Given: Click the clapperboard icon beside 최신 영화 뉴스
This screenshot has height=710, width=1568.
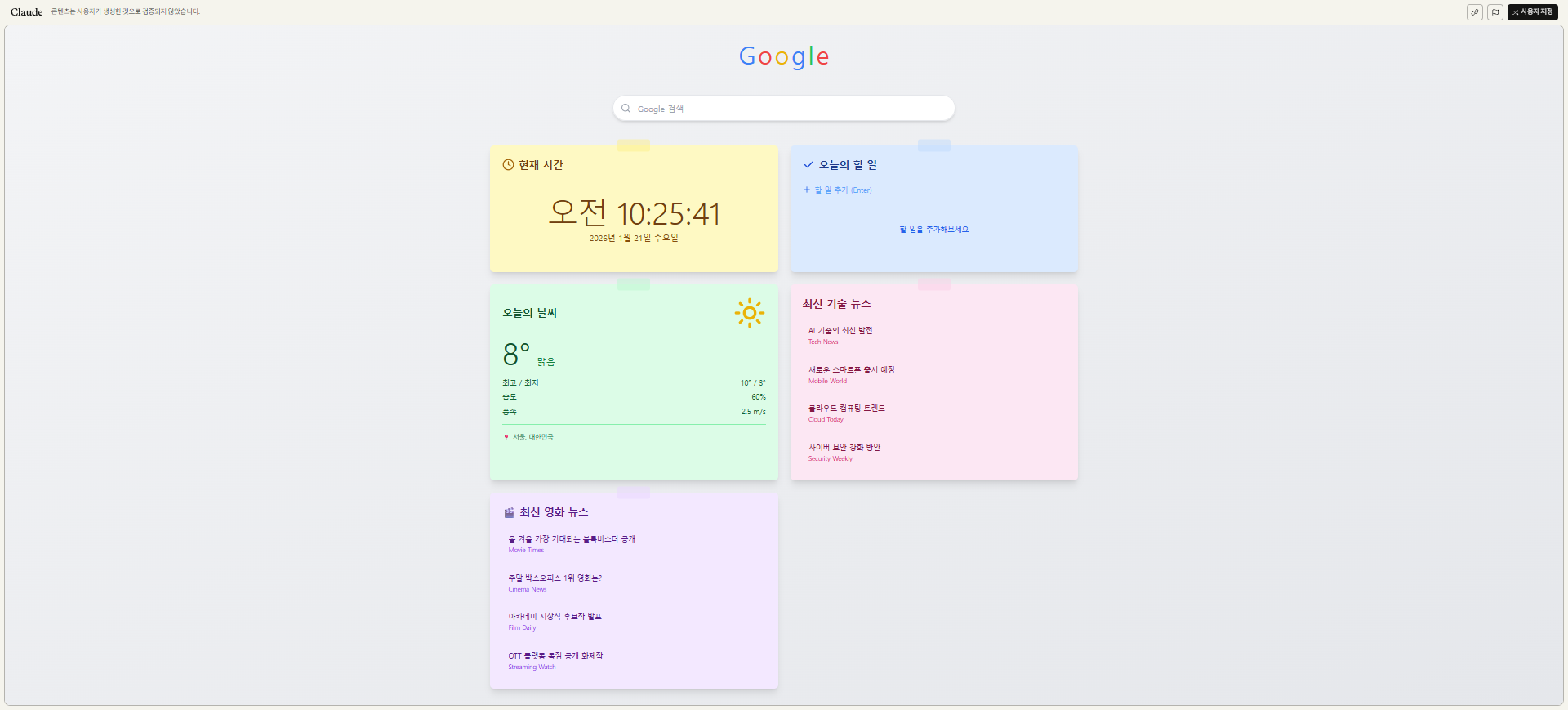Looking at the screenshot, I should [509, 512].
